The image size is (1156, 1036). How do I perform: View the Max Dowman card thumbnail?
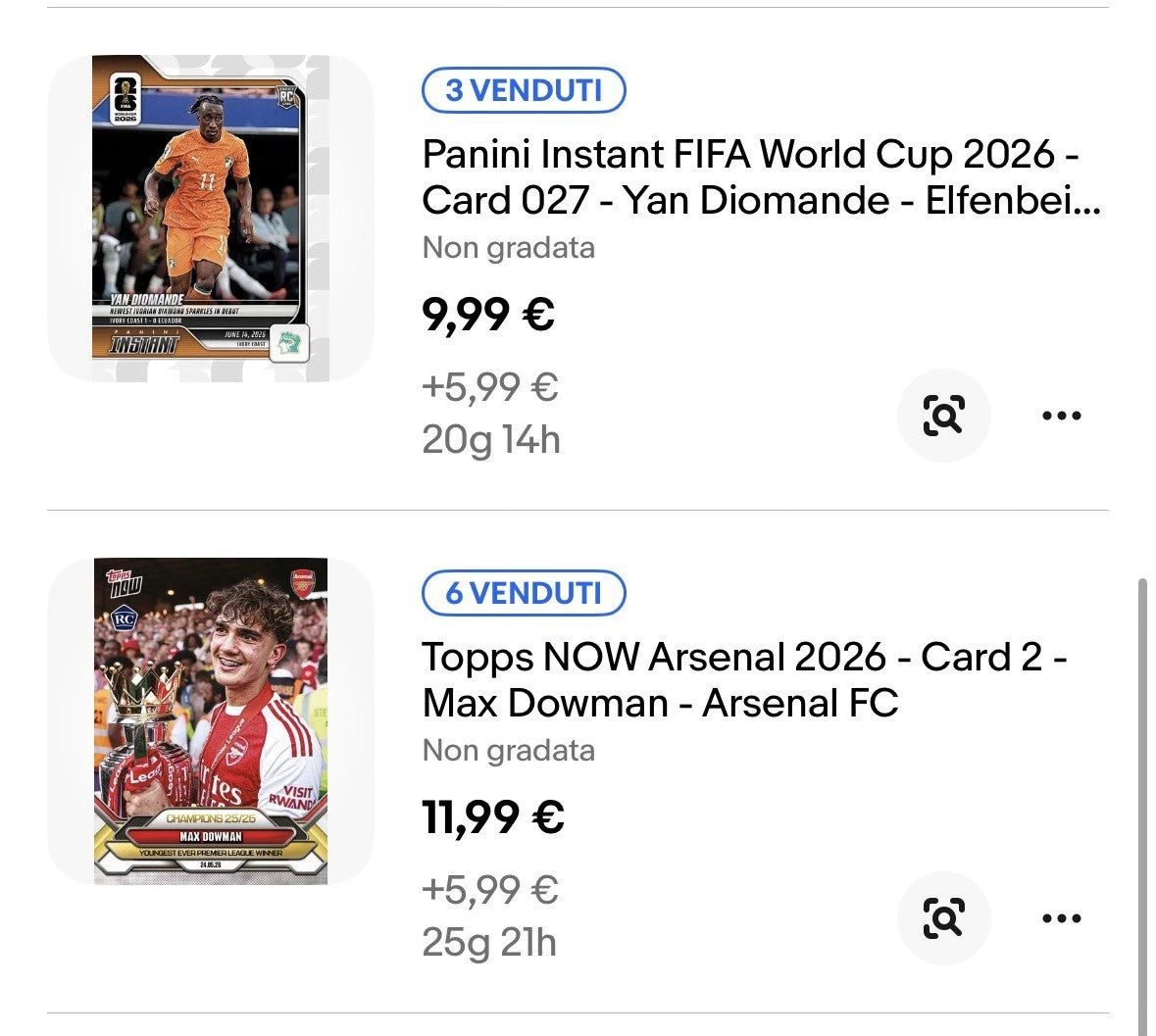[210, 720]
